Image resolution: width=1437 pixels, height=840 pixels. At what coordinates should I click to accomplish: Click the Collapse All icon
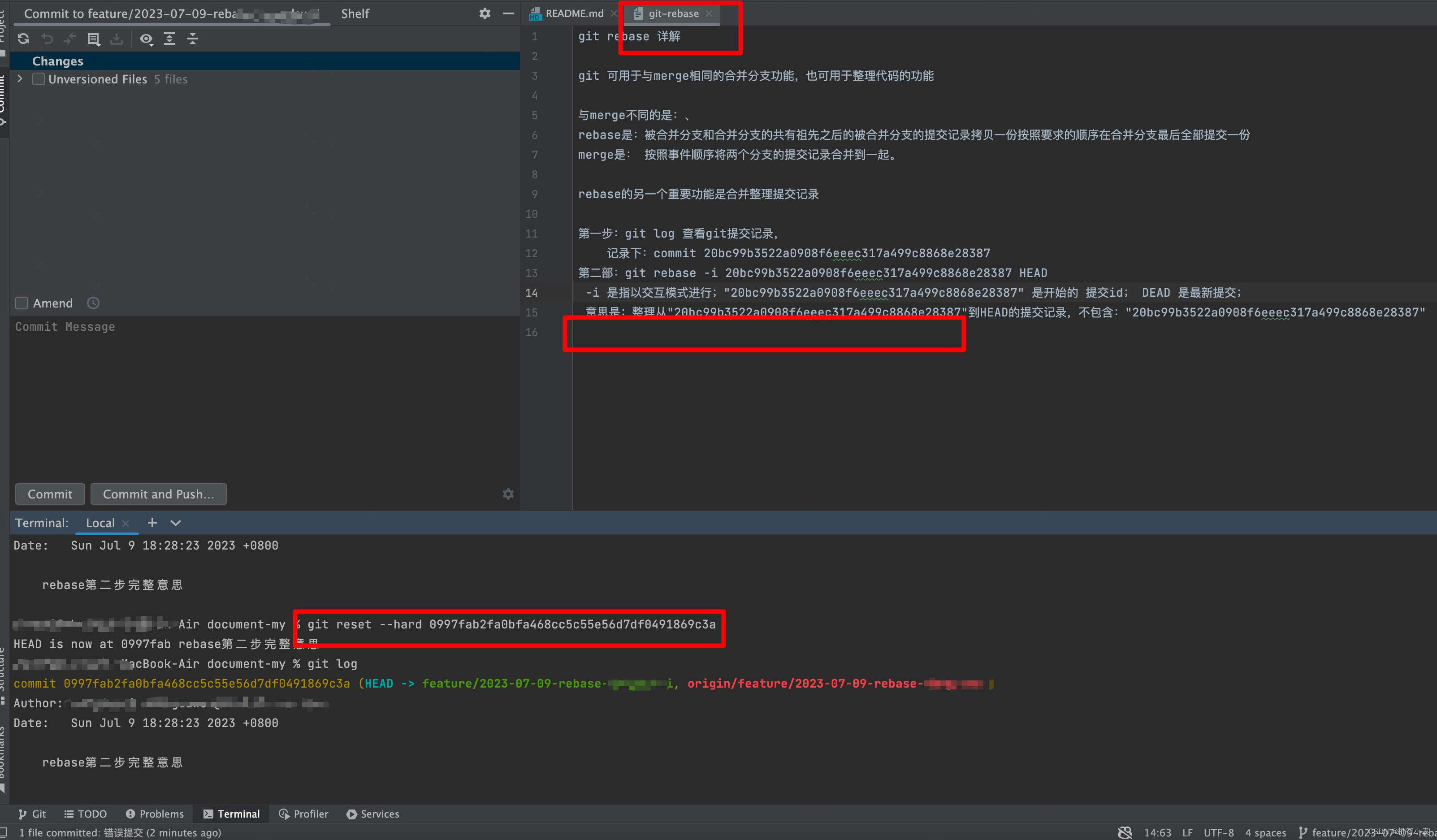[x=193, y=39]
